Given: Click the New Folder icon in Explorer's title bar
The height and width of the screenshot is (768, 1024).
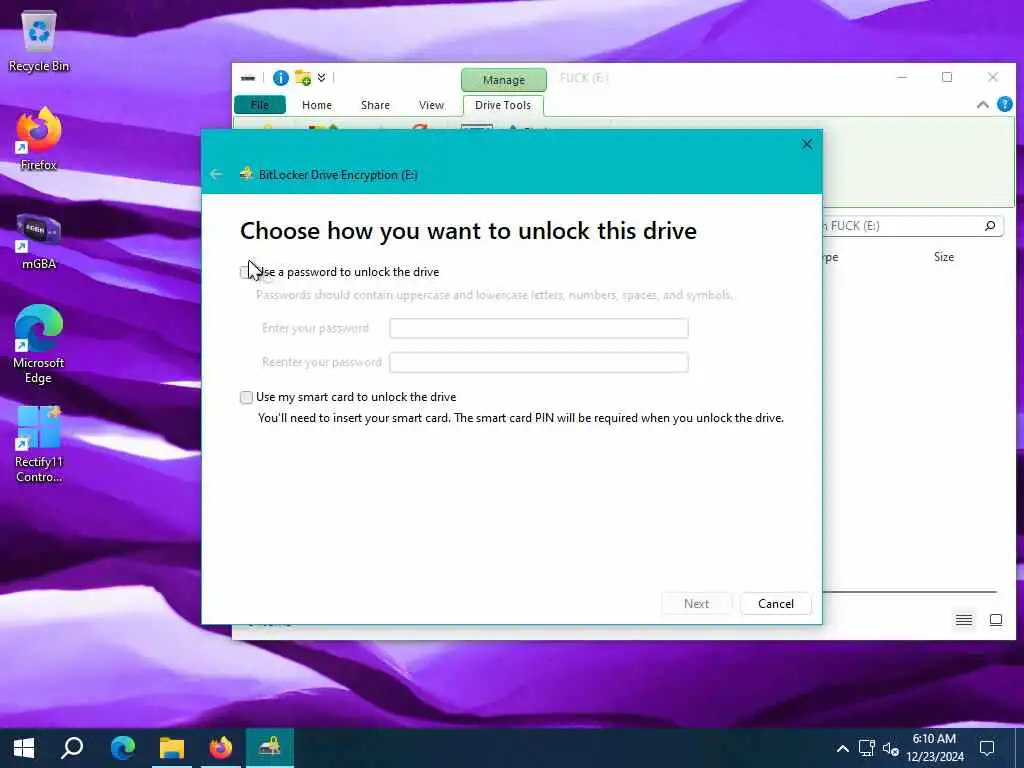Looking at the screenshot, I should 303,78.
